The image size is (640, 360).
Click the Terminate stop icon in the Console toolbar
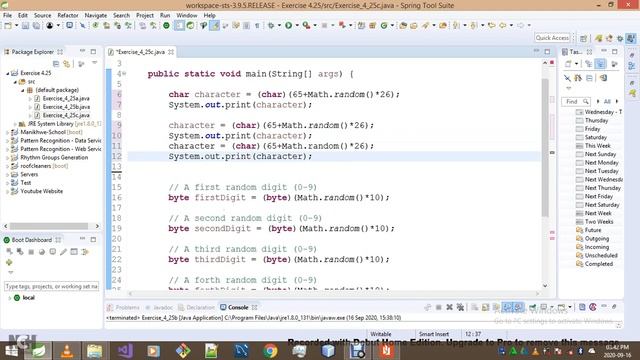coord(438,307)
